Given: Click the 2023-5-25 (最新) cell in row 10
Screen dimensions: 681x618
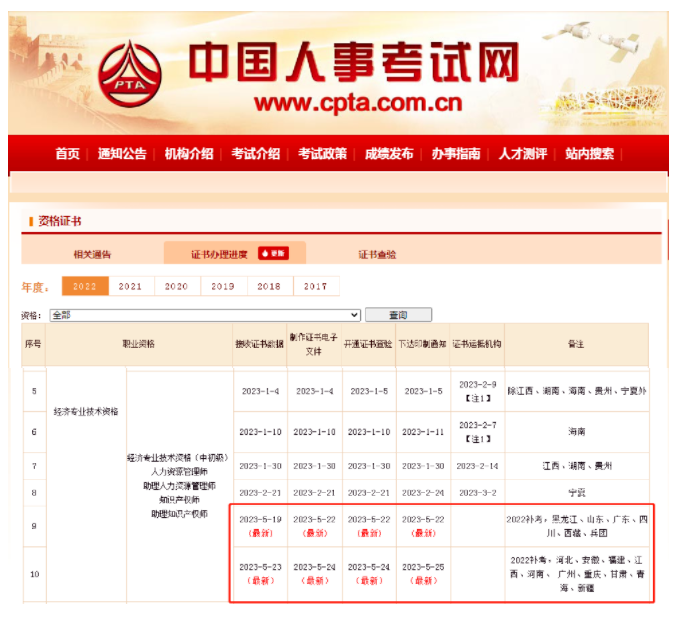Looking at the screenshot, I should coord(423,574).
